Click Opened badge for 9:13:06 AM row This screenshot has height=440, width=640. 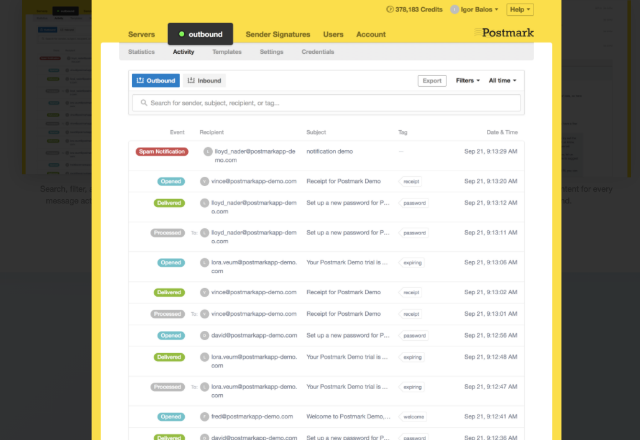[x=171, y=262]
